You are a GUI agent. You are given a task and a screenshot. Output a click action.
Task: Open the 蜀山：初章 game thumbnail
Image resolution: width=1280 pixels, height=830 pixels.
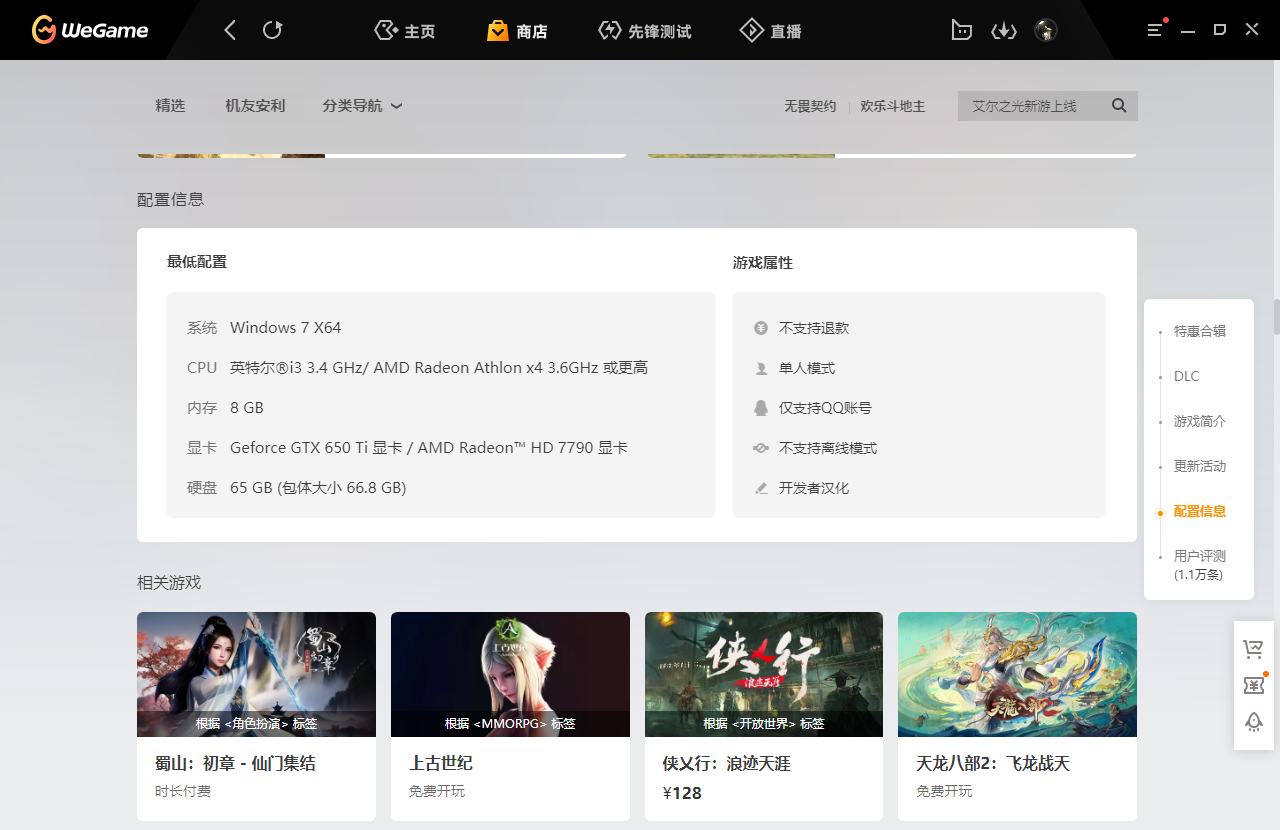[x=256, y=674]
